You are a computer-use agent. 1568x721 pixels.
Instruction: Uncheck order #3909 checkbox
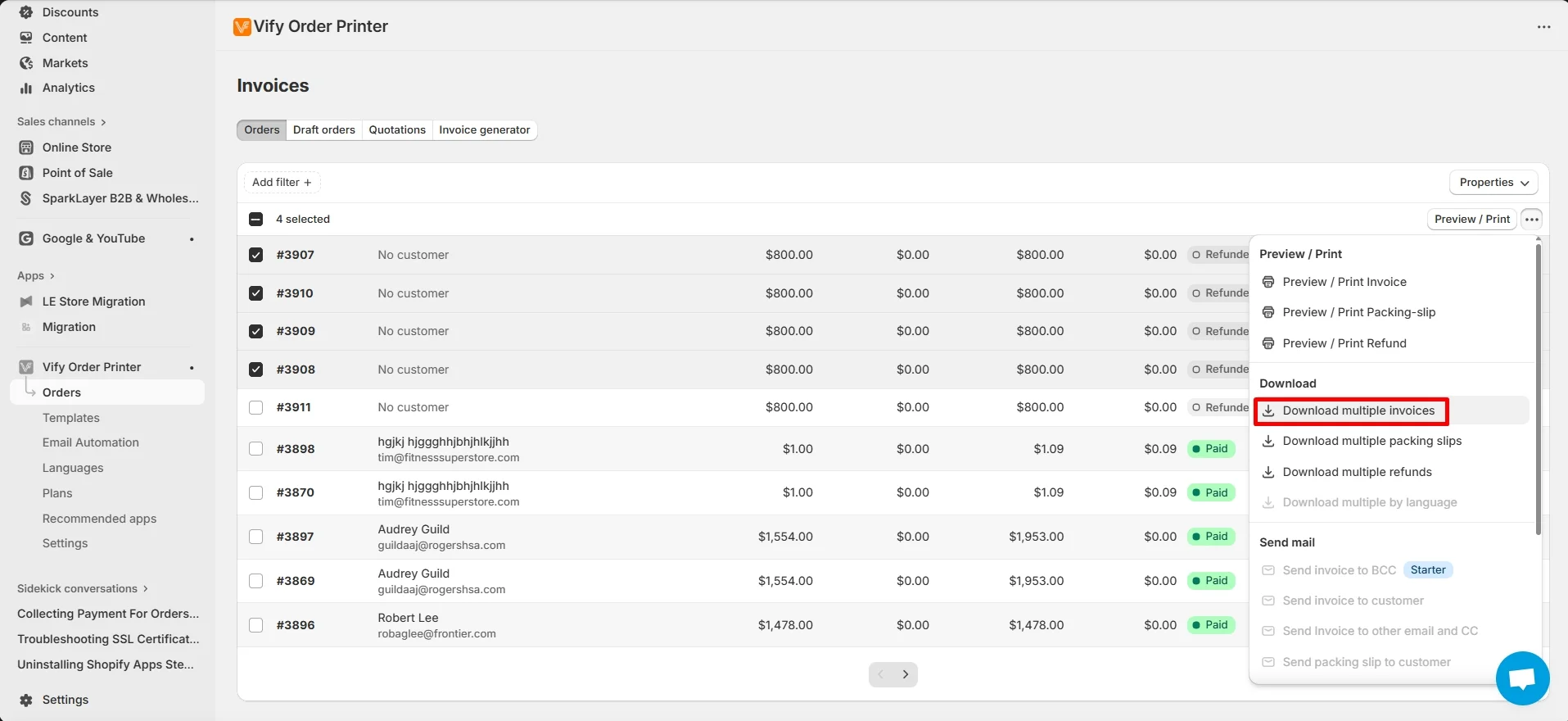click(x=256, y=331)
